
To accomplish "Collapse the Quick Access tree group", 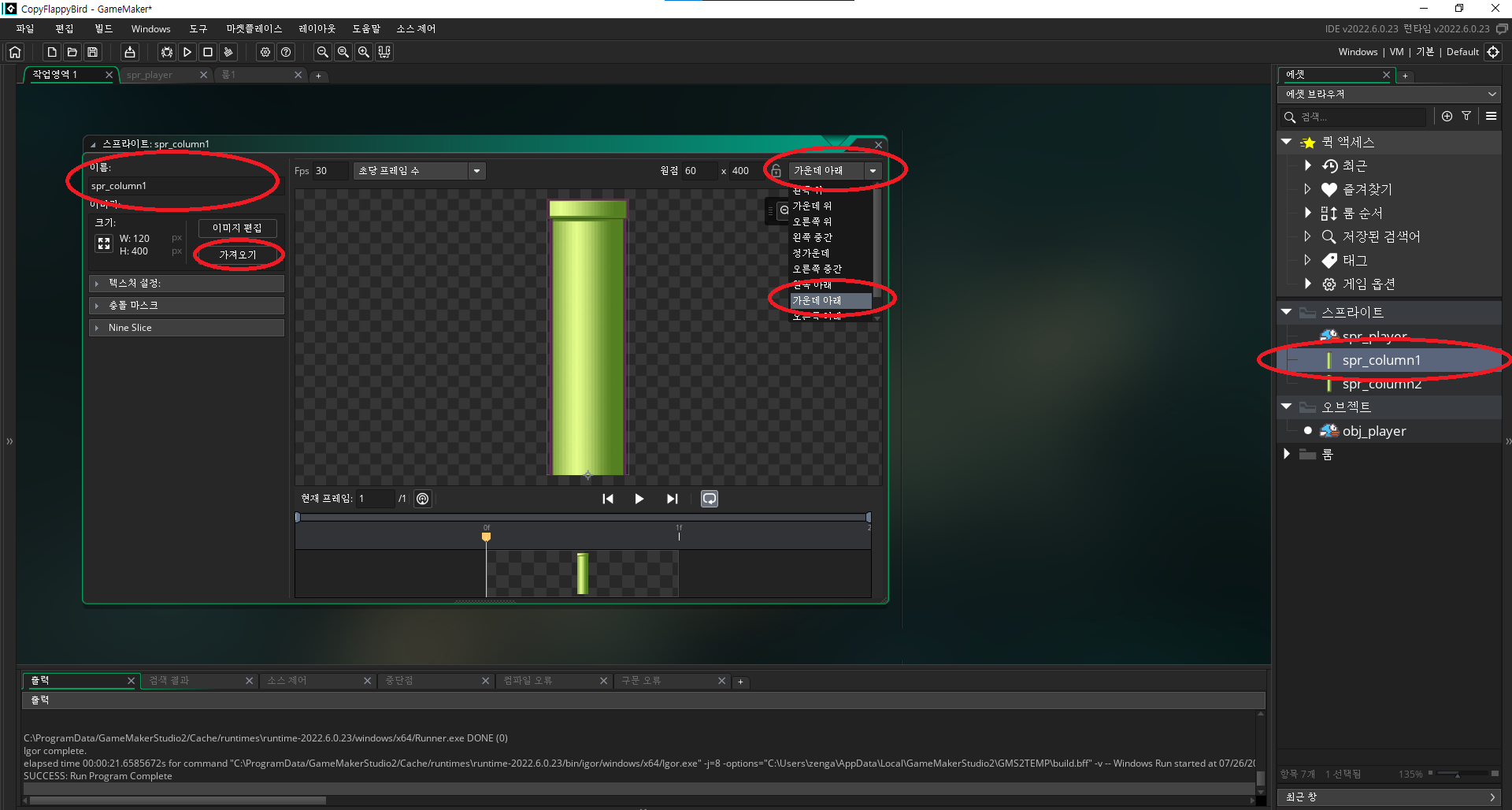I will click(x=1286, y=143).
